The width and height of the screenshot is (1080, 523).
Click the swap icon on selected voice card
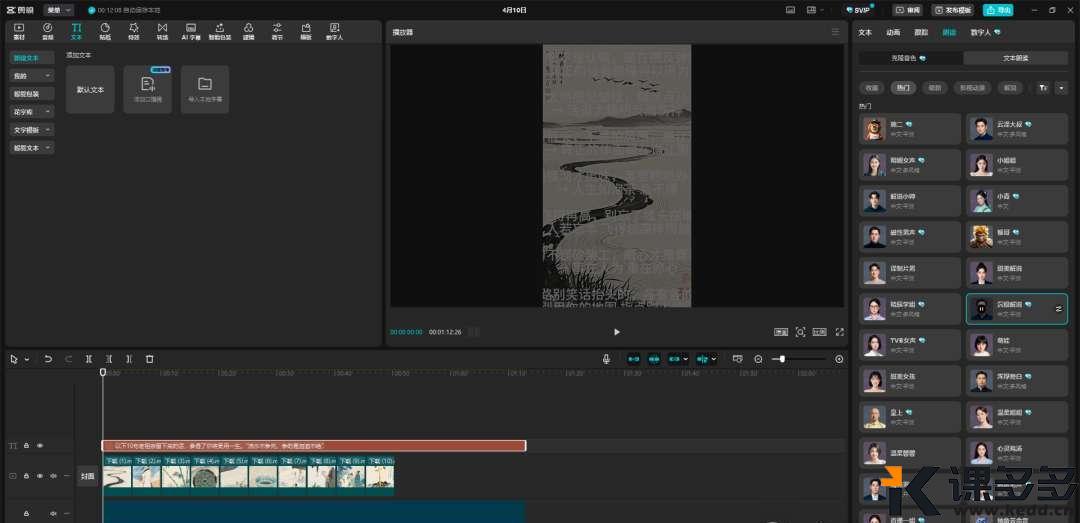1059,309
